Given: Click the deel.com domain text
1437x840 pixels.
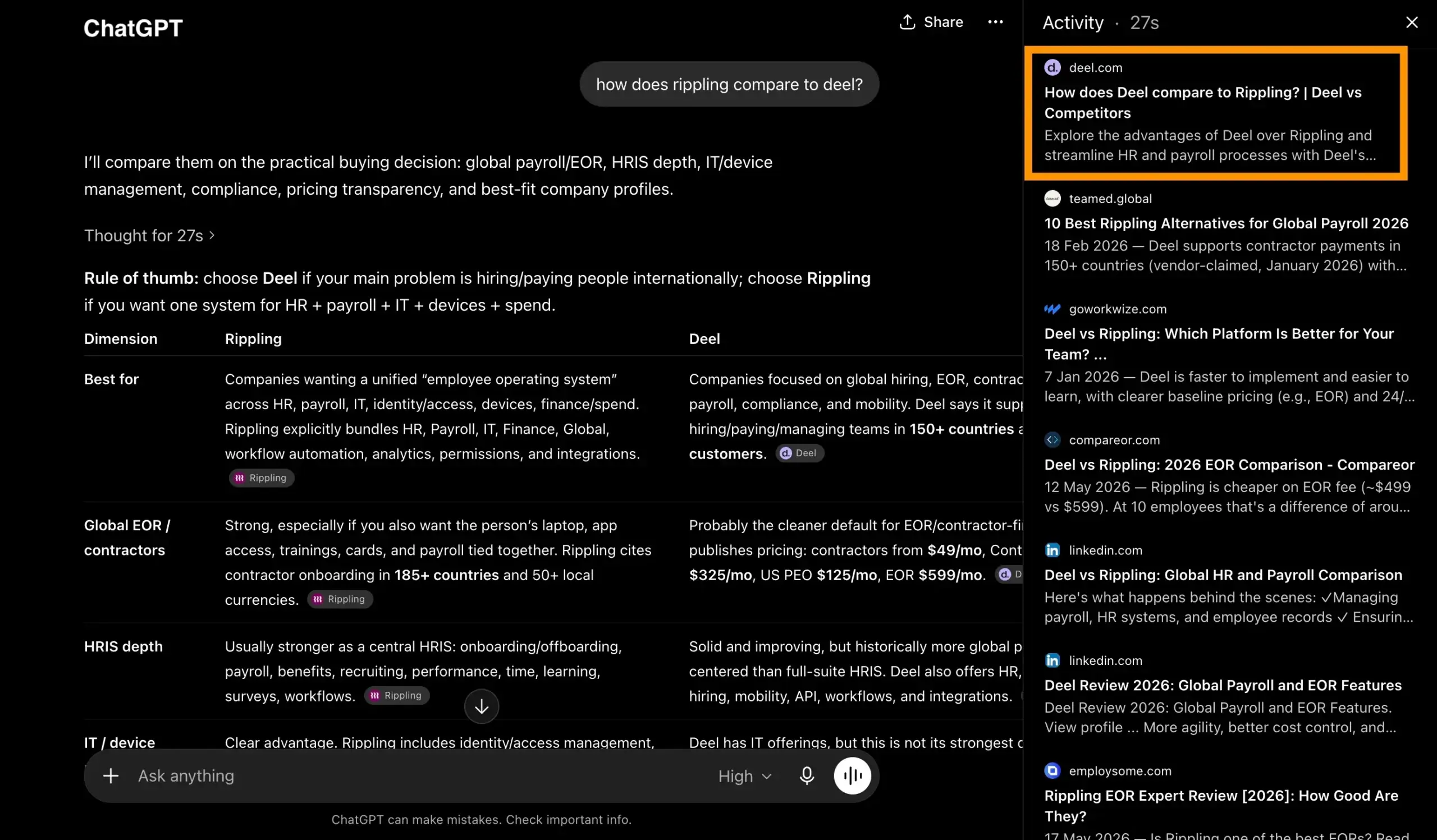Looking at the screenshot, I should pos(1095,67).
